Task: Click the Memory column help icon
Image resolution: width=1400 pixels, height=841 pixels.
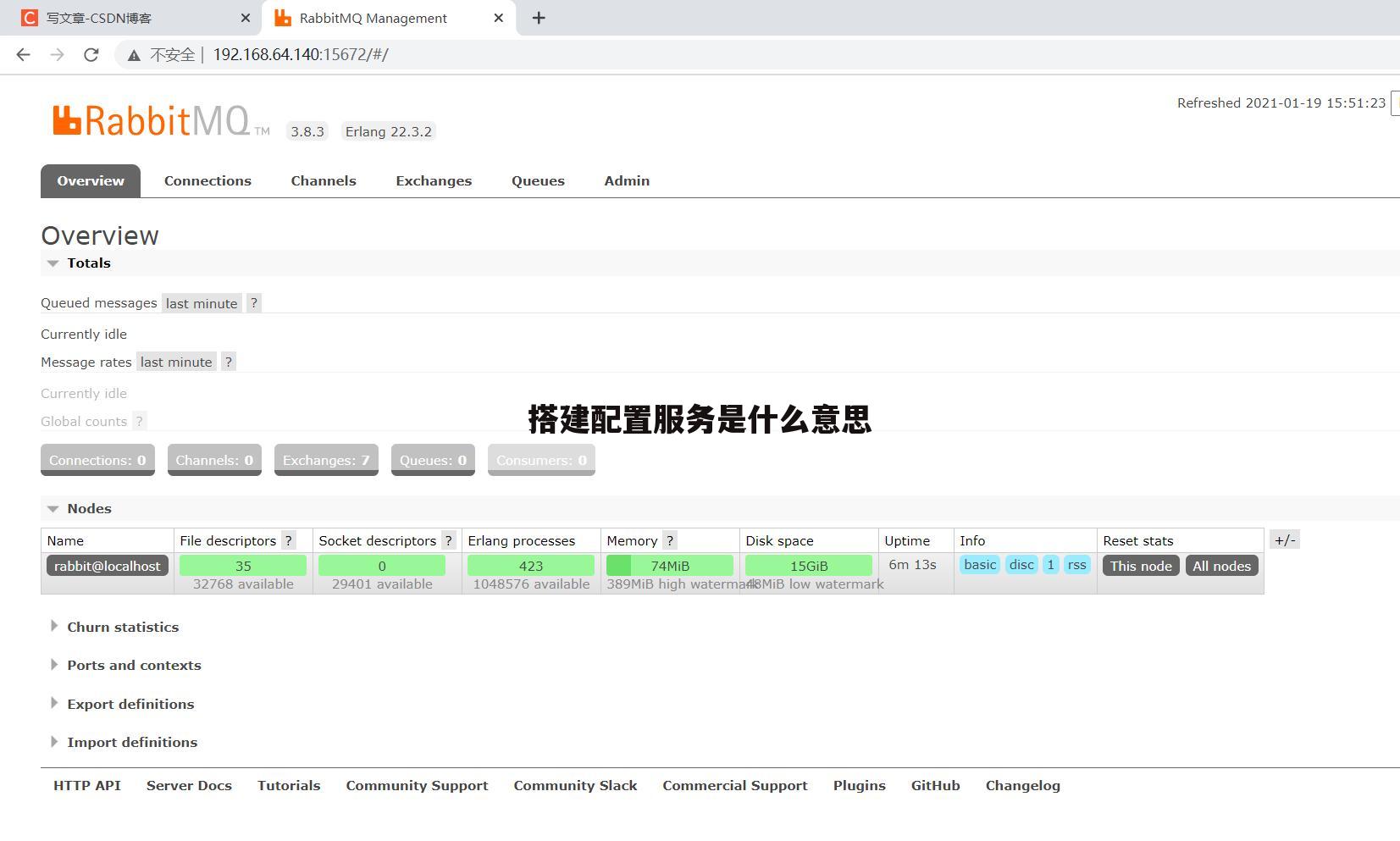Action: click(669, 540)
